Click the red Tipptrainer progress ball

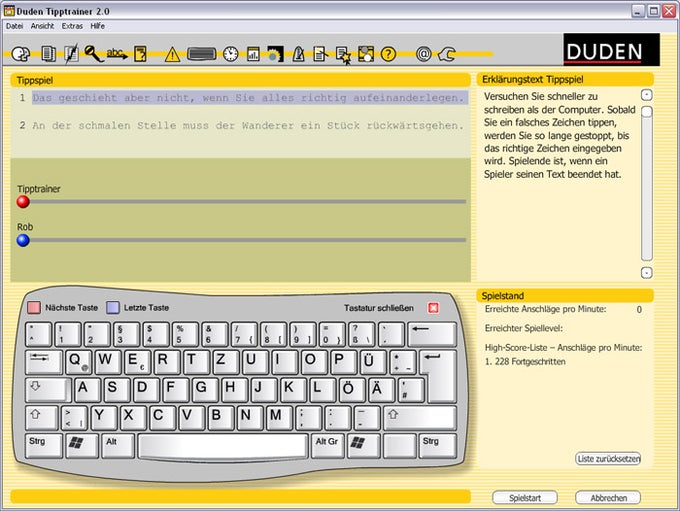23,202
